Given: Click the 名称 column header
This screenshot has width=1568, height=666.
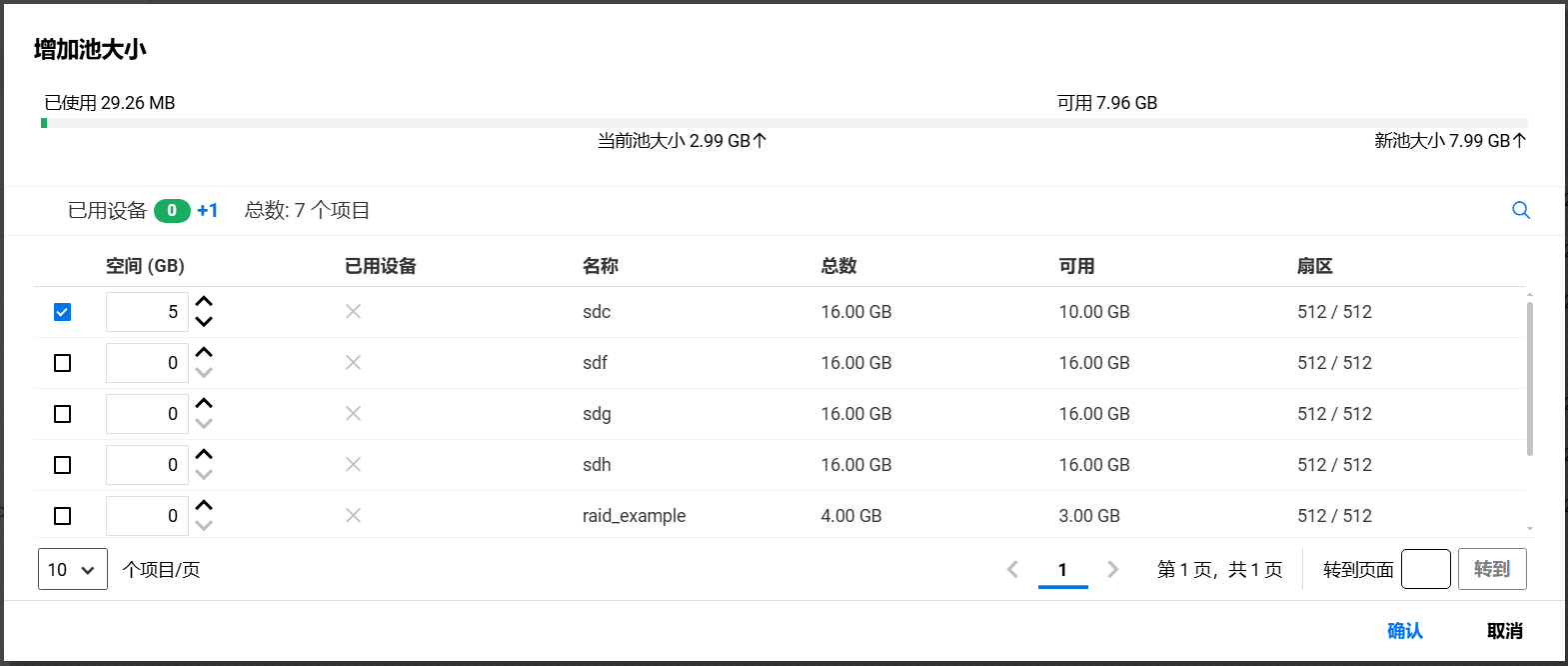Looking at the screenshot, I should coord(601,266).
